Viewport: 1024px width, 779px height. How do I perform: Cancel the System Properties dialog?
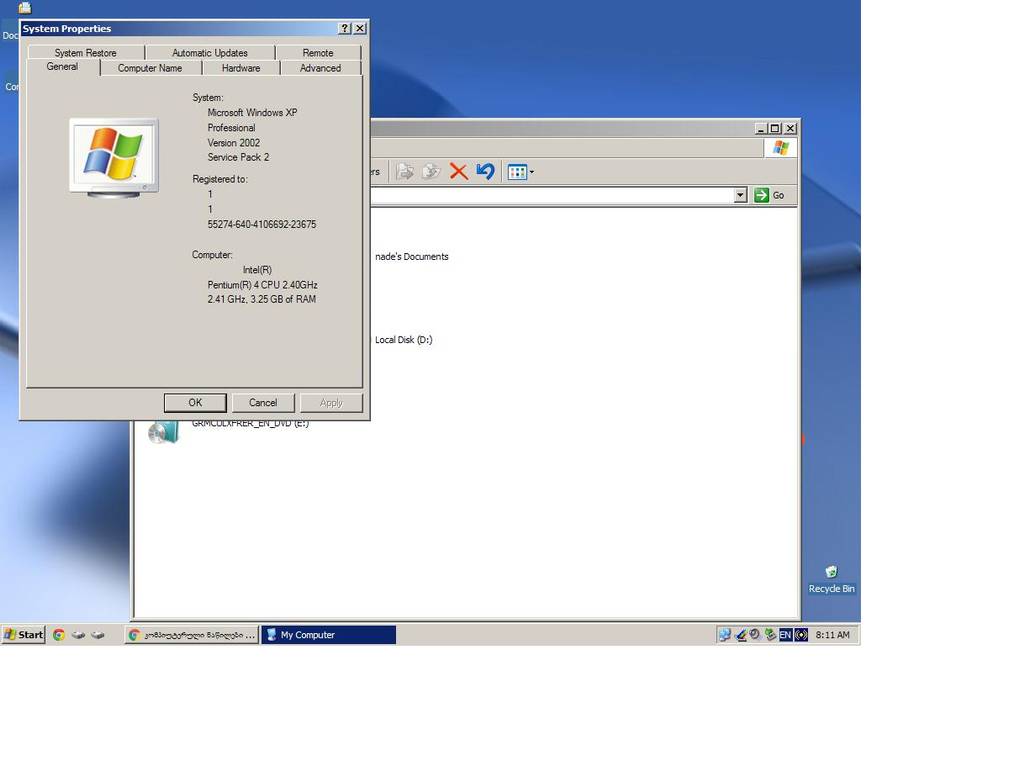263,403
